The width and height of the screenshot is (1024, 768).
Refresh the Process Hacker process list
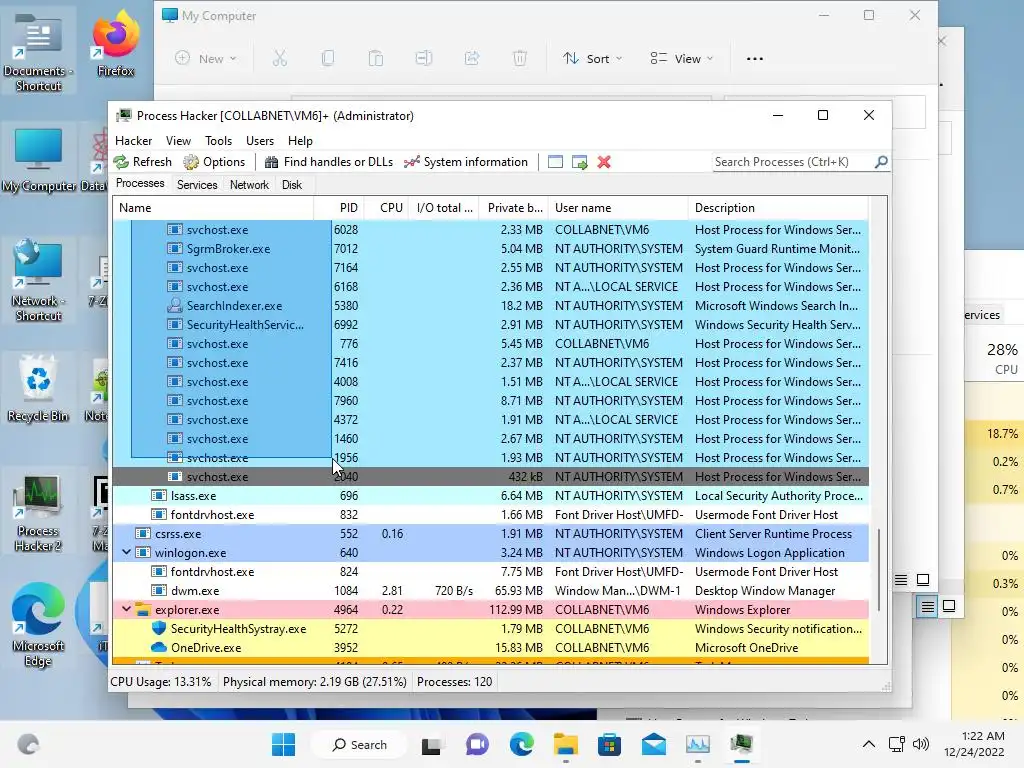click(x=142, y=162)
